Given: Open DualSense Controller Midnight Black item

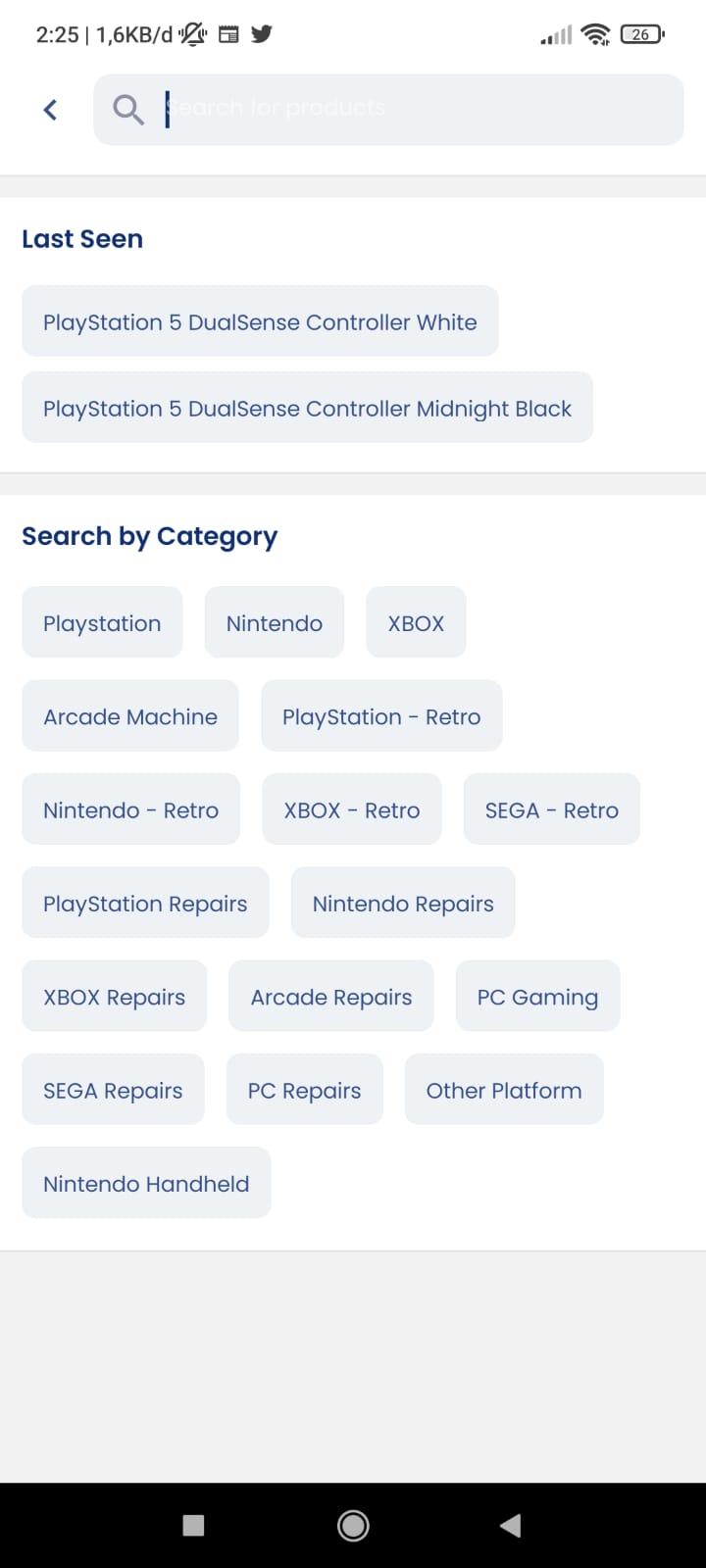Looking at the screenshot, I should 307,408.
